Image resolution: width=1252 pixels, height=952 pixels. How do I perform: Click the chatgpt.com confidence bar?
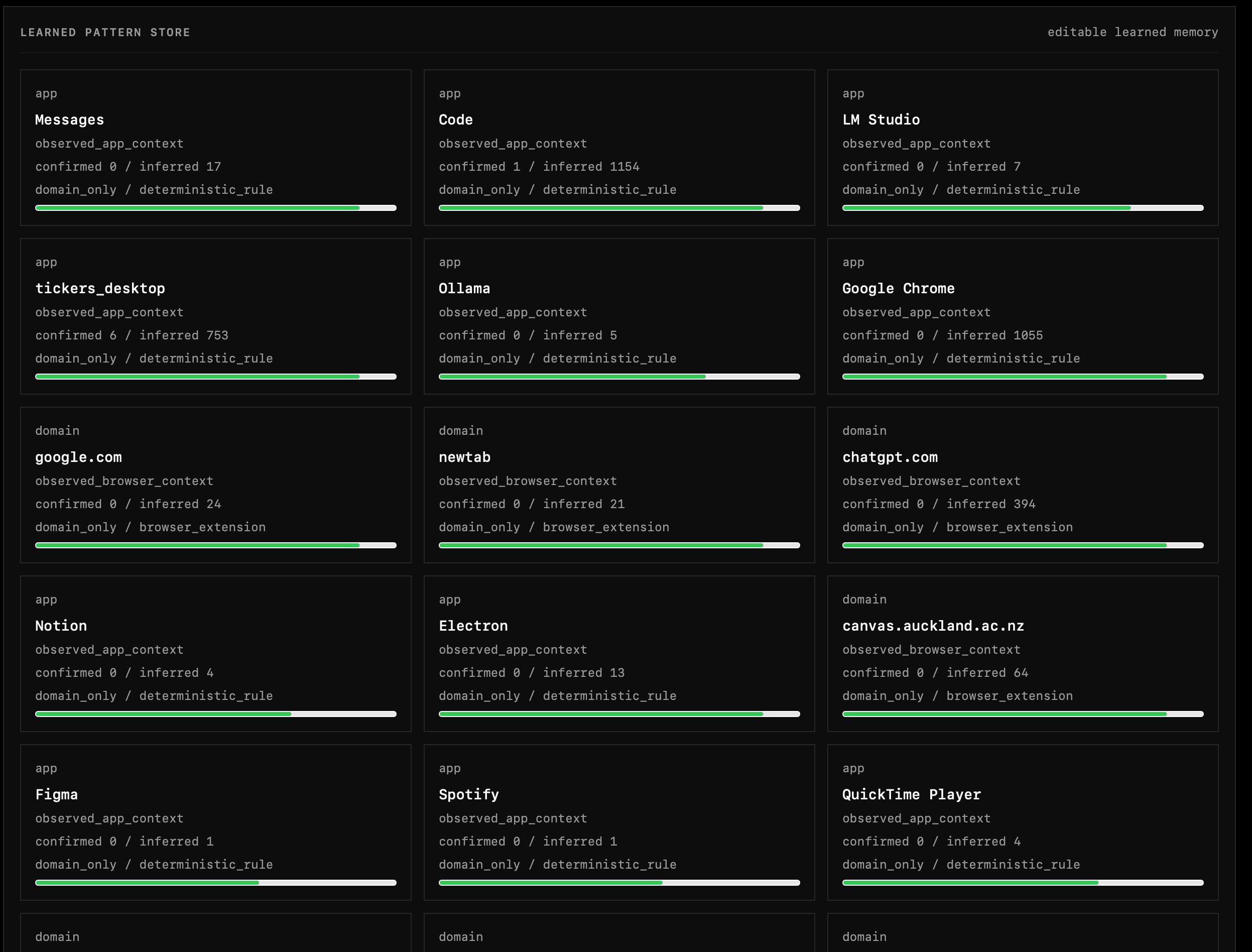point(1023,545)
